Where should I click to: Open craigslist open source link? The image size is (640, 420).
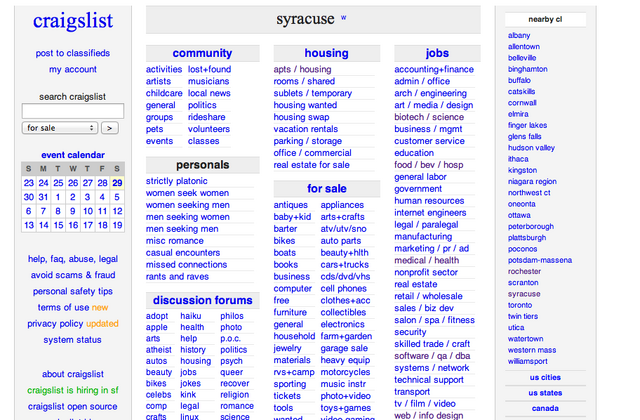[73, 407]
